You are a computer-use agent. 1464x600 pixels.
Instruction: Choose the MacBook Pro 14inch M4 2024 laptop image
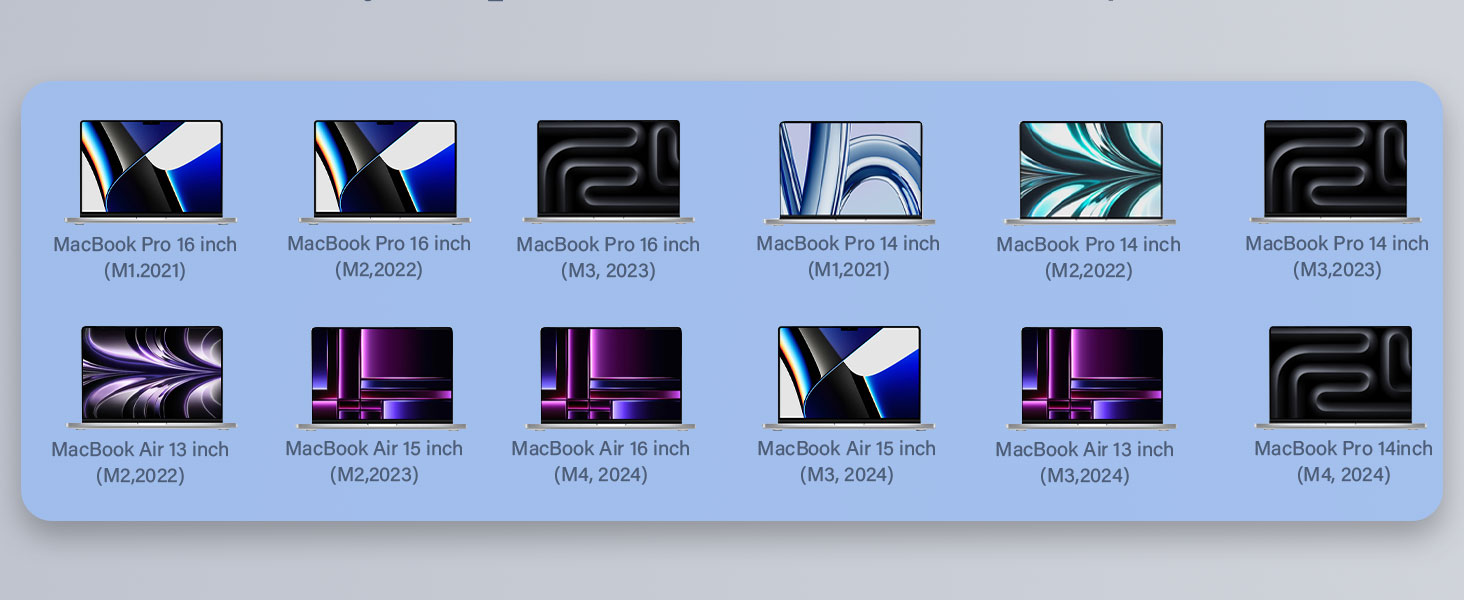click(x=1340, y=375)
